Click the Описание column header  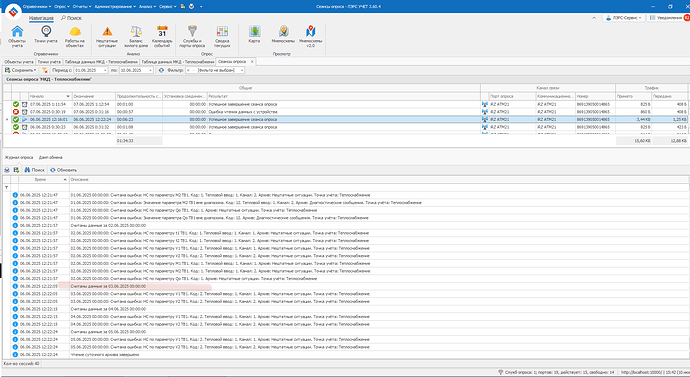pyautogui.click(x=379, y=179)
